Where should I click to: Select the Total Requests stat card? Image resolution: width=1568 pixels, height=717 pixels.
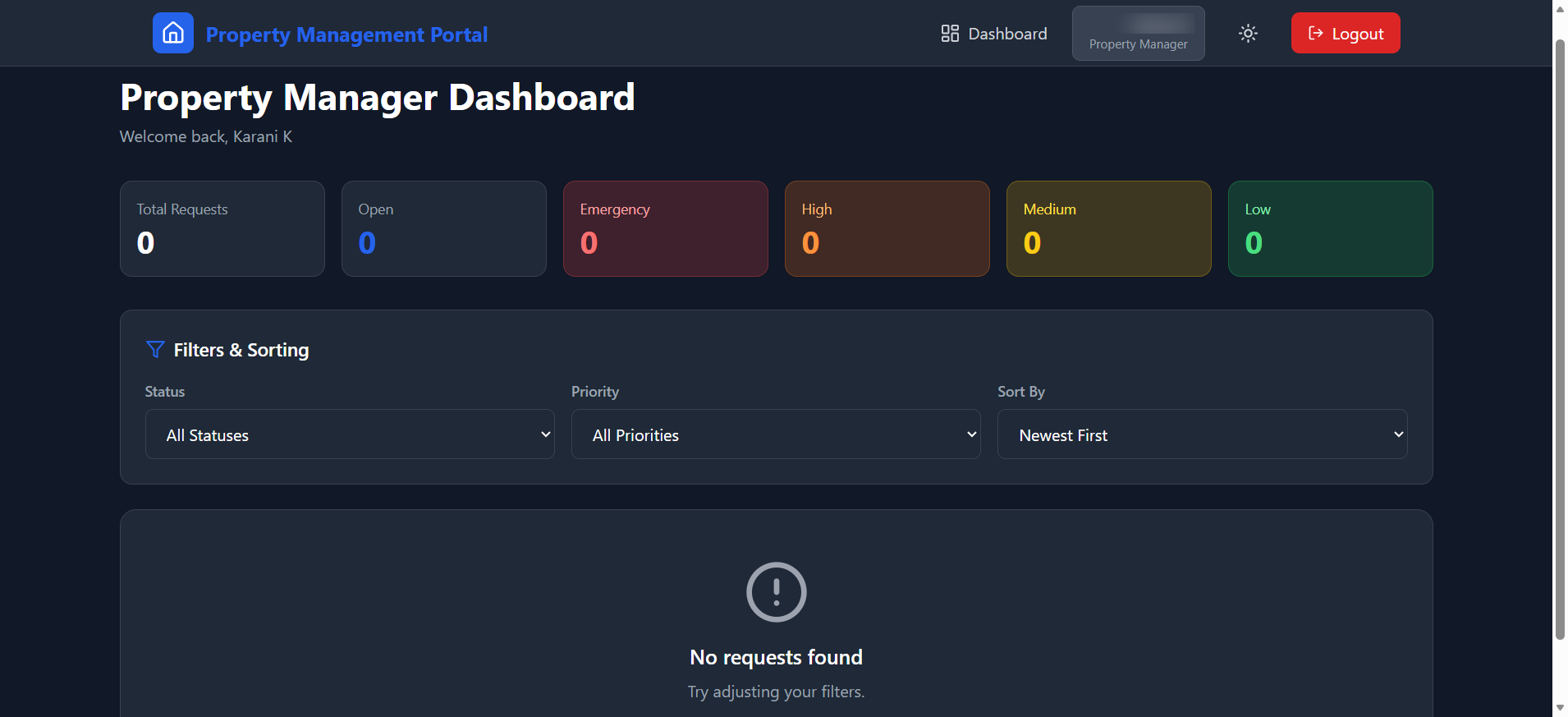tap(222, 229)
